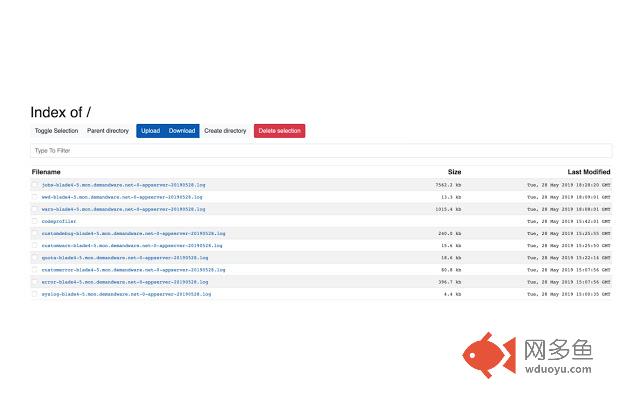The height and width of the screenshot is (400, 640).
Task: Tick the checkbox for codeprofiler
Action: click(x=35, y=221)
